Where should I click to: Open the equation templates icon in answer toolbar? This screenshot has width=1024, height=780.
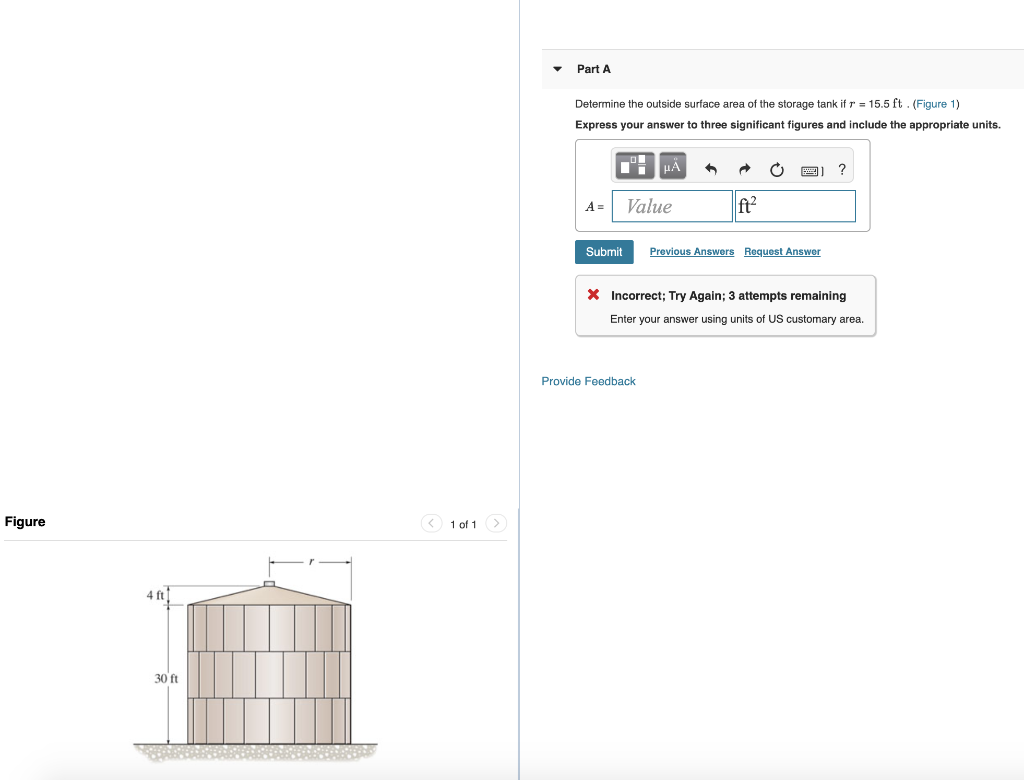coord(634,166)
